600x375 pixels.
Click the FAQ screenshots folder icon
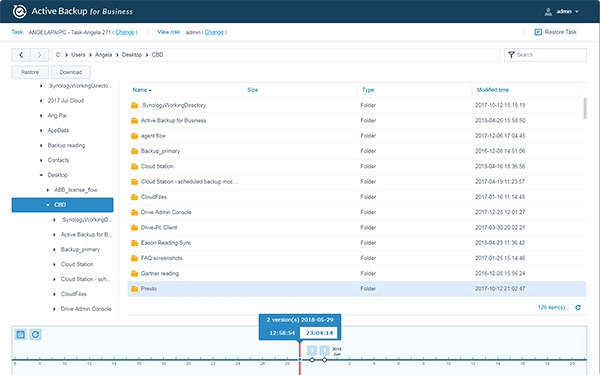[x=134, y=258]
